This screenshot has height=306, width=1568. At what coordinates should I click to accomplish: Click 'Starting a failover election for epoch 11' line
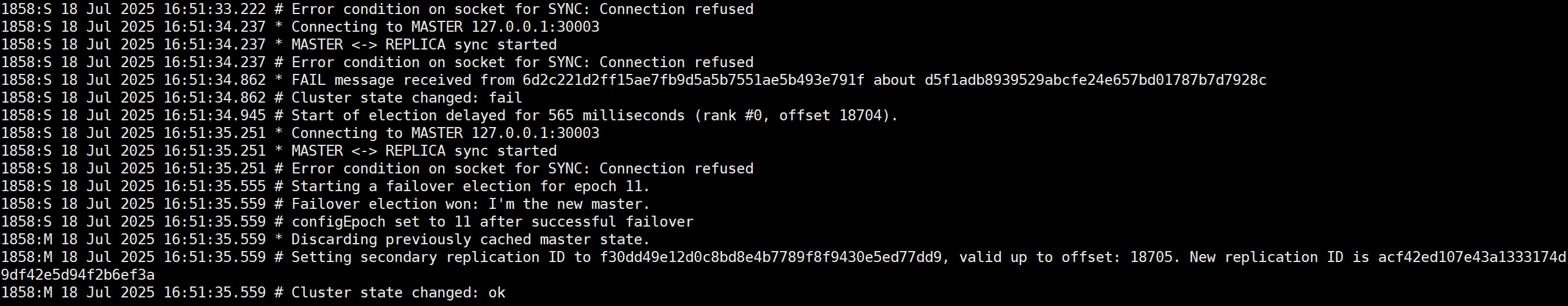click(326, 186)
